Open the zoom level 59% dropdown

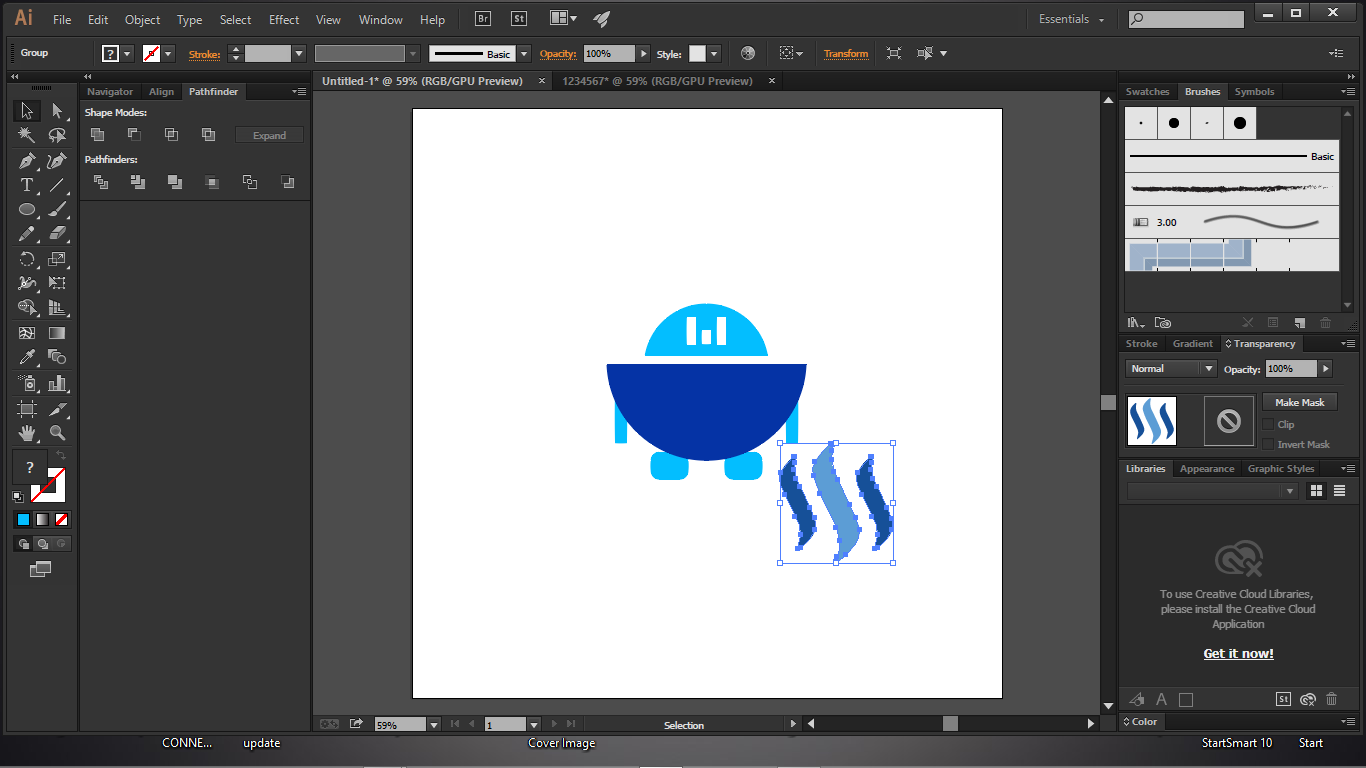click(x=433, y=725)
